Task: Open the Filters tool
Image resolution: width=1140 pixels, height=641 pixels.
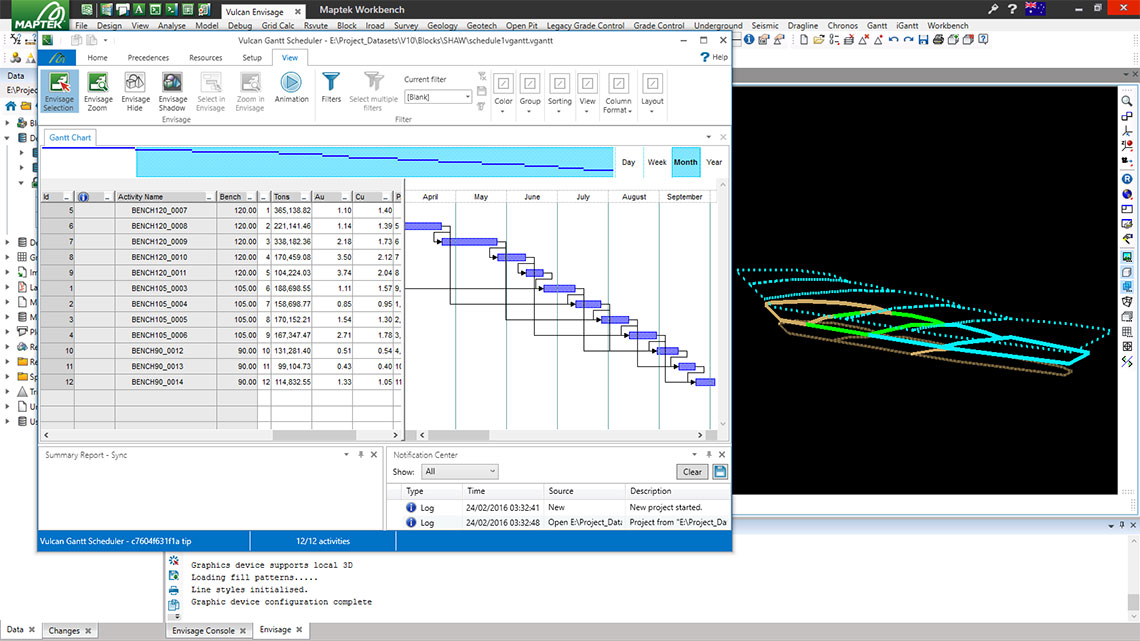Action: 331,88
